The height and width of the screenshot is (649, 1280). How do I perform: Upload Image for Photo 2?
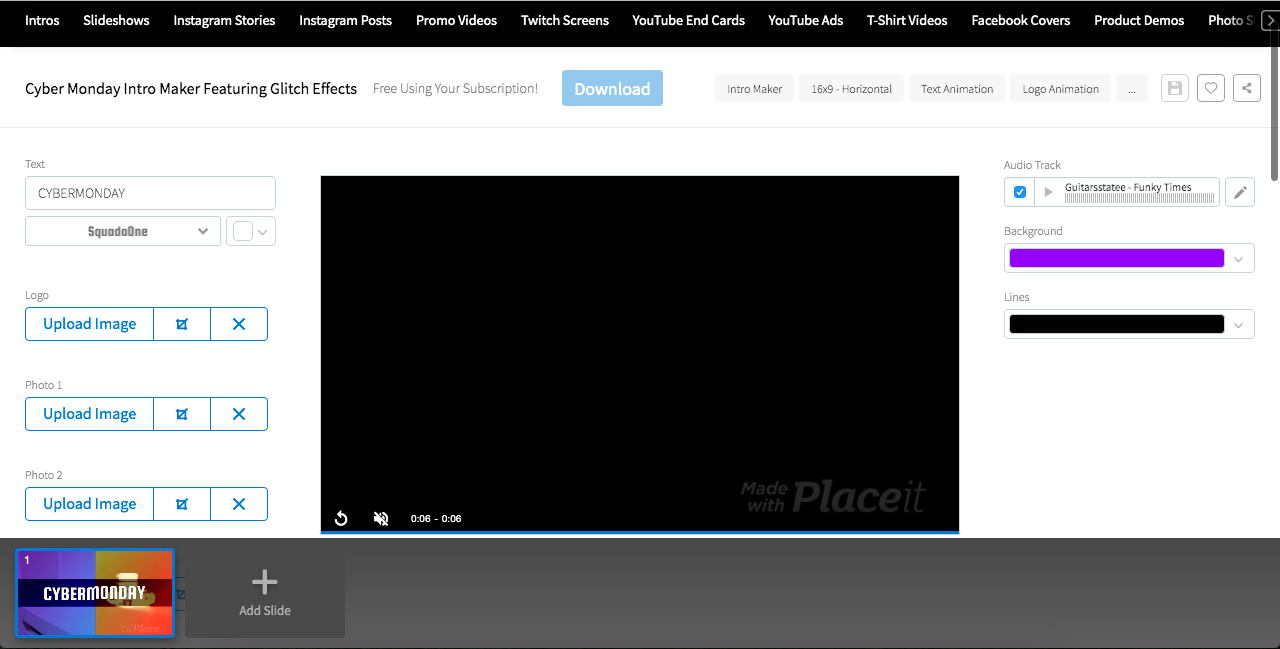pos(89,504)
